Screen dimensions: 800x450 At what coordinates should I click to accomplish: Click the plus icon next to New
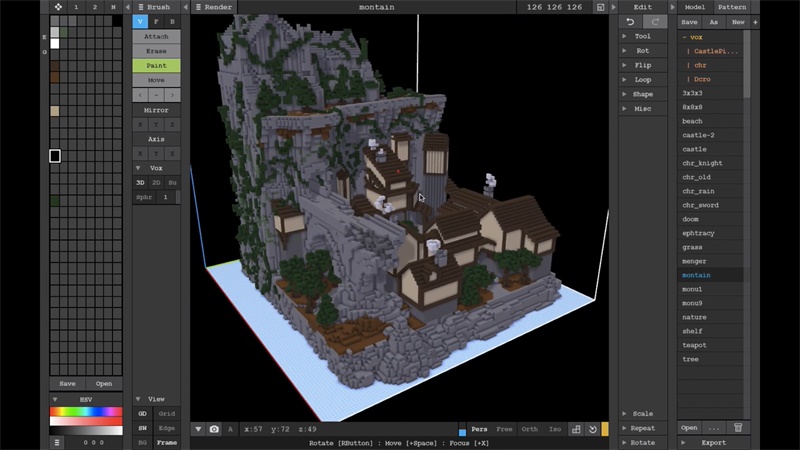[755, 22]
